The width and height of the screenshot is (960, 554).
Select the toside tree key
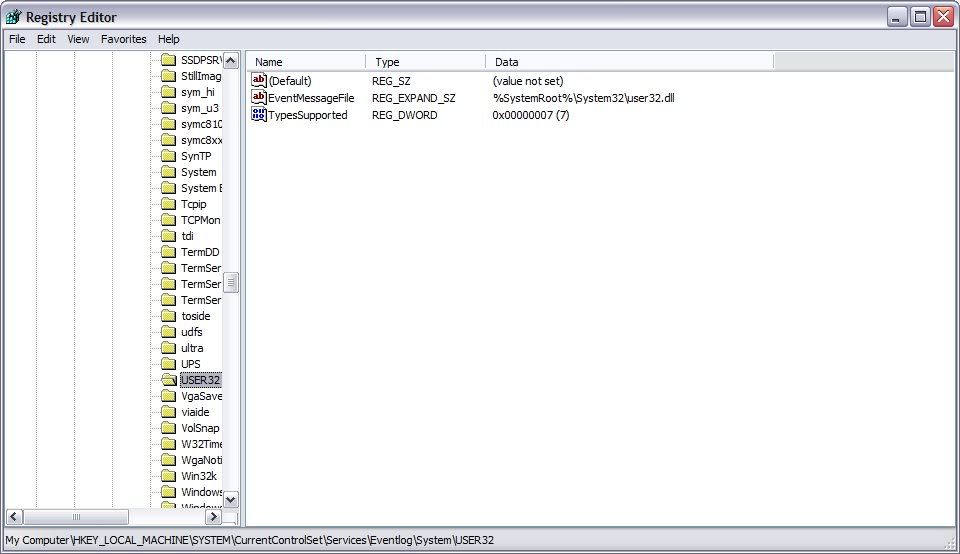point(196,316)
